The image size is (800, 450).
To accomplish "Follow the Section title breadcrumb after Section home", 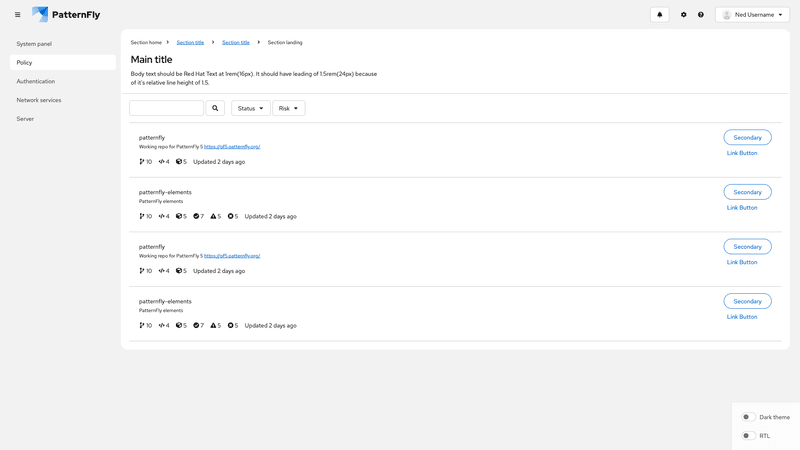I will tap(190, 42).
